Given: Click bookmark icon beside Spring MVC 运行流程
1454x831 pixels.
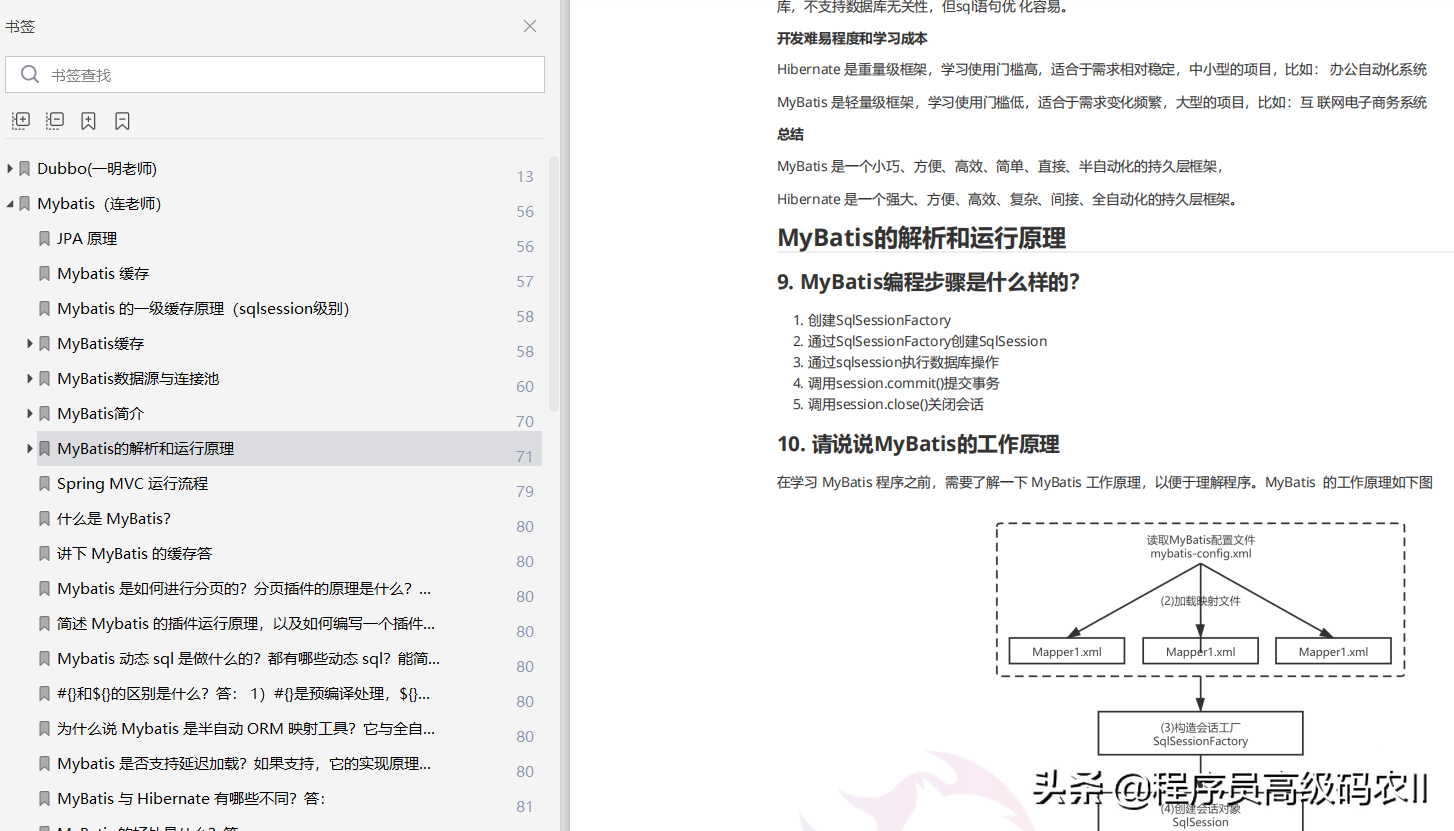Looking at the screenshot, I should click(x=44, y=484).
